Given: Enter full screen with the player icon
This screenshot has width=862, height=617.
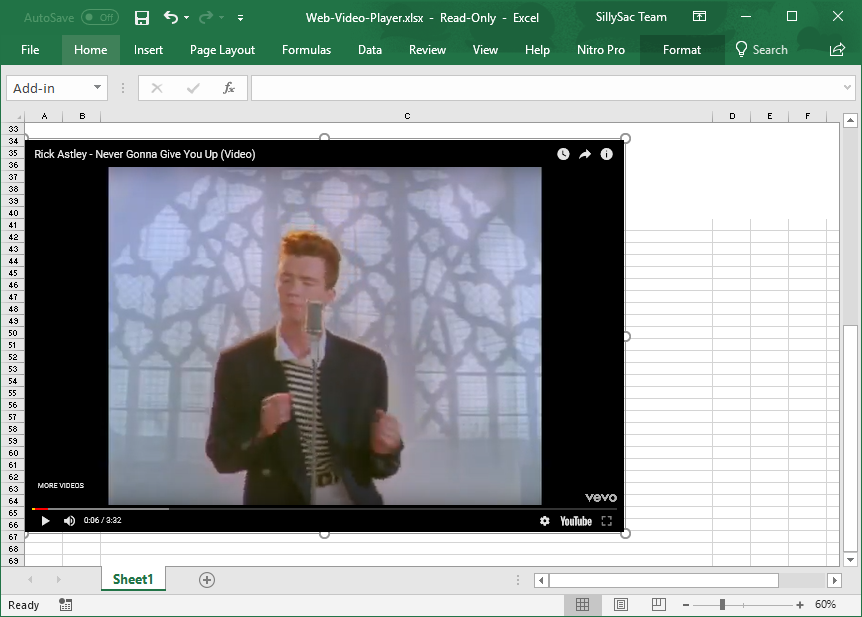Looking at the screenshot, I should (606, 521).
